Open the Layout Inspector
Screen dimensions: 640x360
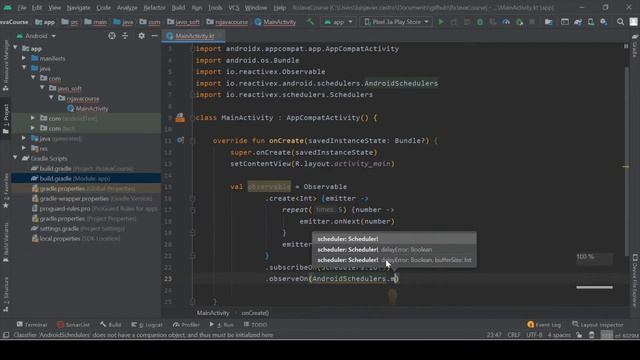tap(598, 325)
